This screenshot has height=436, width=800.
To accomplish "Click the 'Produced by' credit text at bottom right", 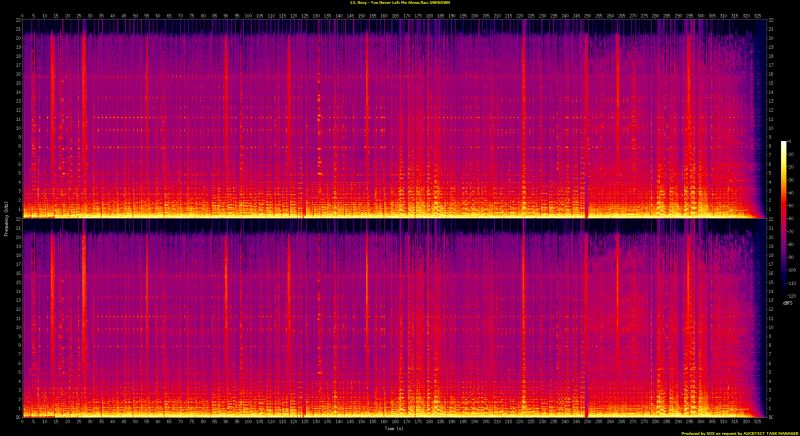I will (x=740, y=433).
